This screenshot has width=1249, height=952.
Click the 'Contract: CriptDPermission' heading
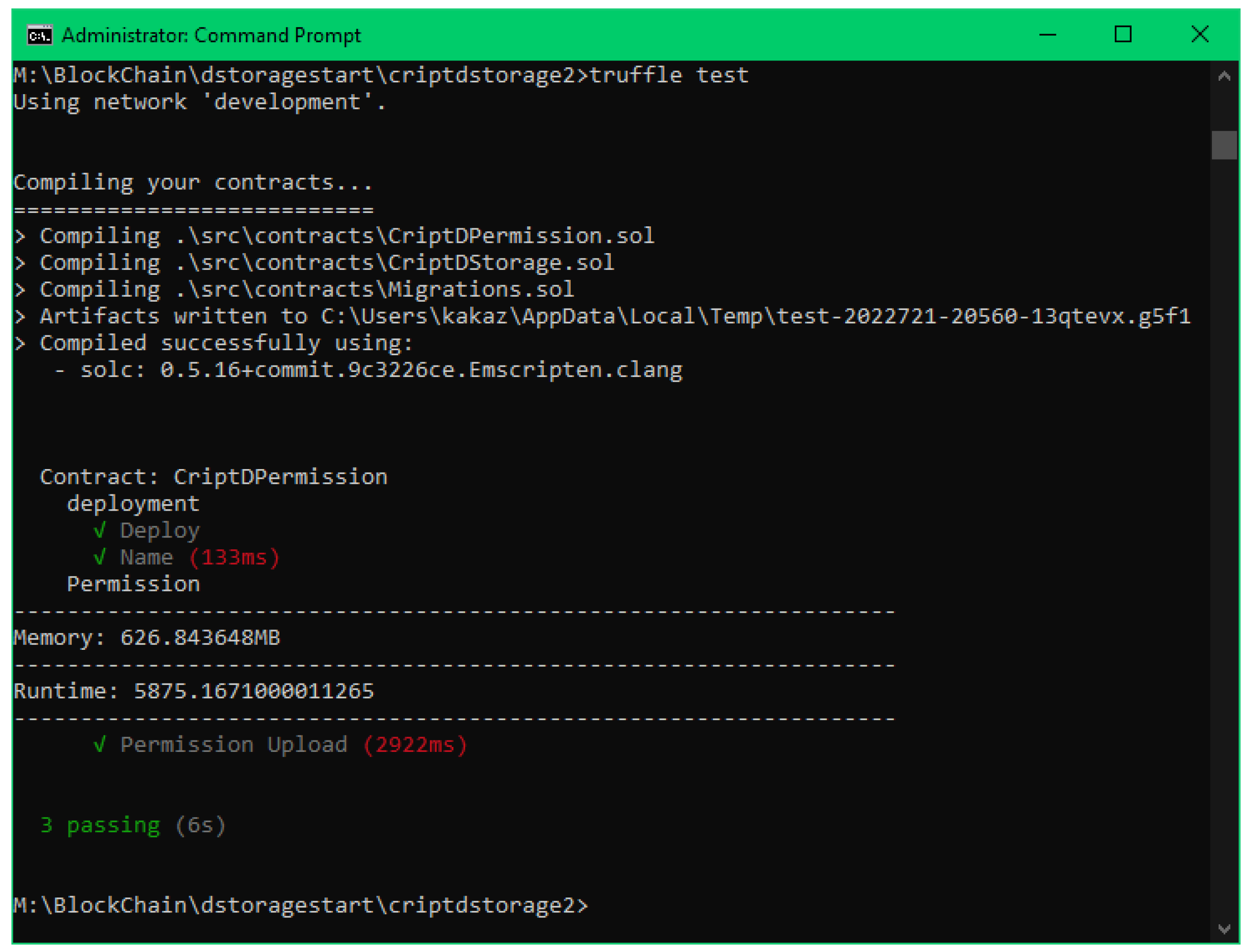(214, 477)
